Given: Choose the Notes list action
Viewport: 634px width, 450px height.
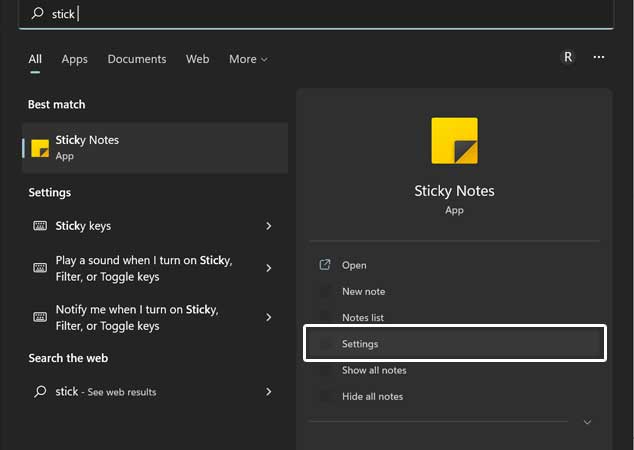Looking at the screenshot, I should click(x=455, y=318).
